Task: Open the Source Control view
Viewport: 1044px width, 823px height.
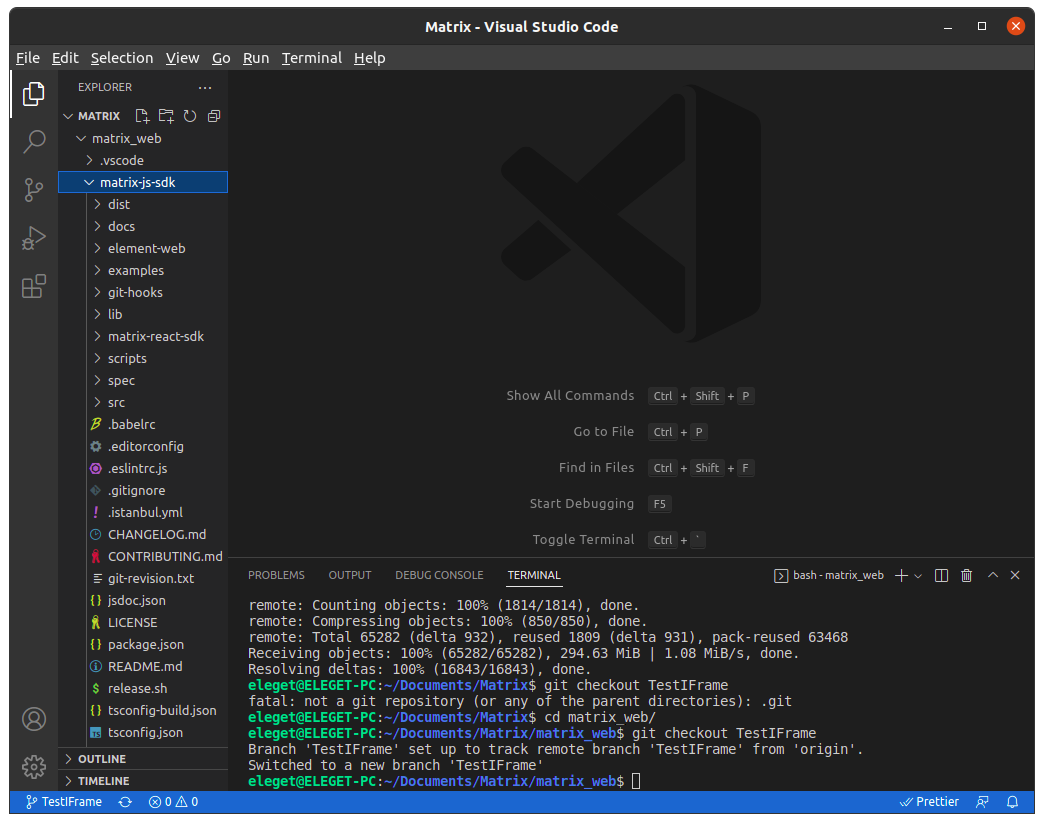Action: click(x=34, y=190)
